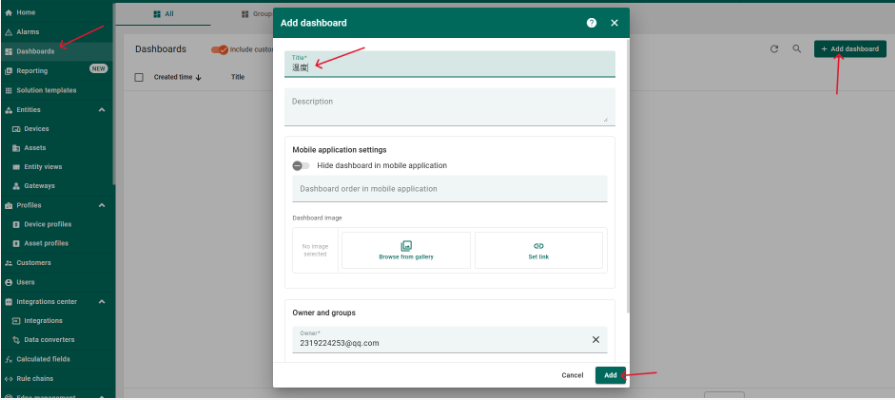Click the search icon in dashboards toolbar

click(x=797, y=49)
